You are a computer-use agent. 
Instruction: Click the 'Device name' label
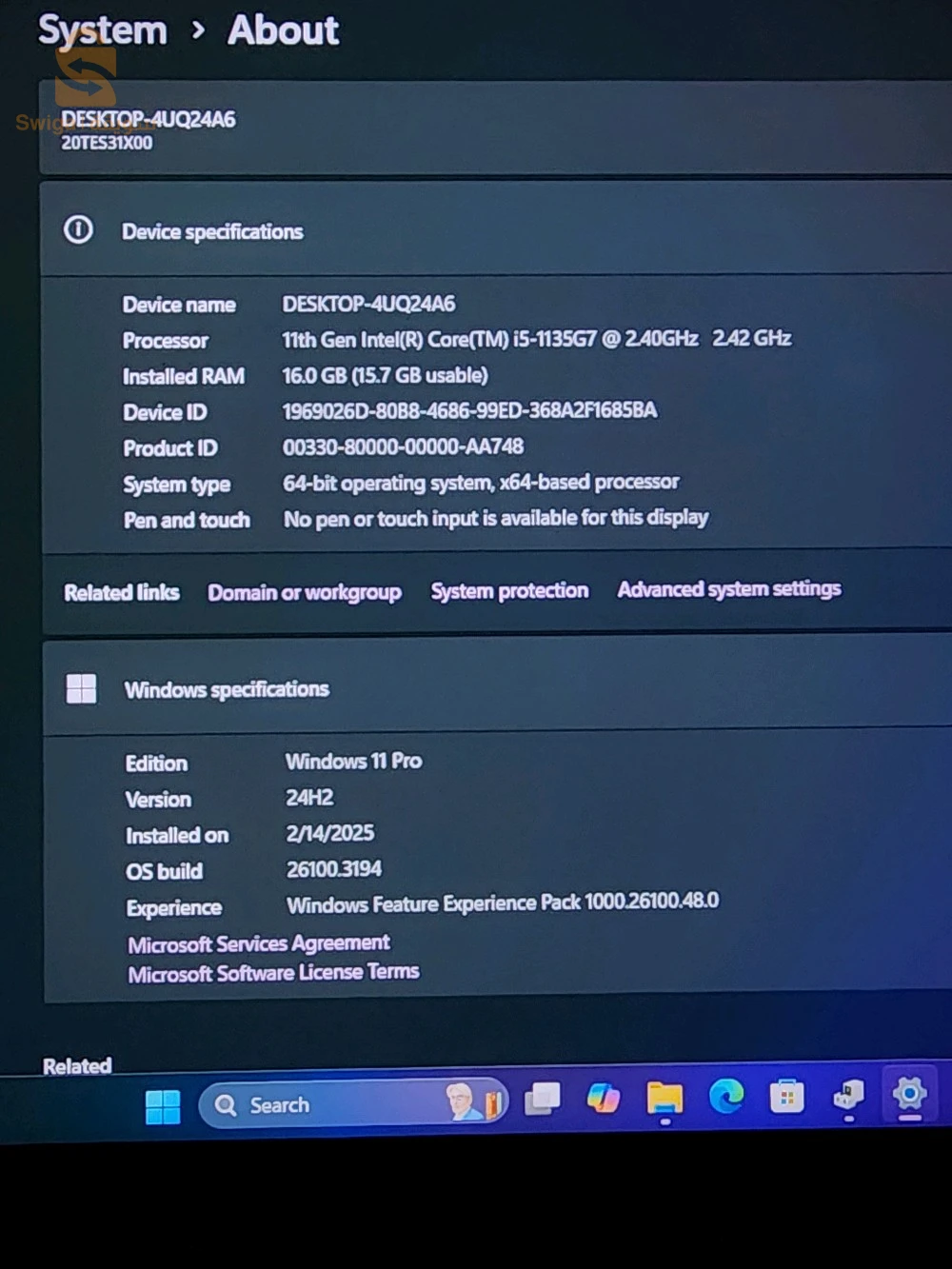coord(179,305)
